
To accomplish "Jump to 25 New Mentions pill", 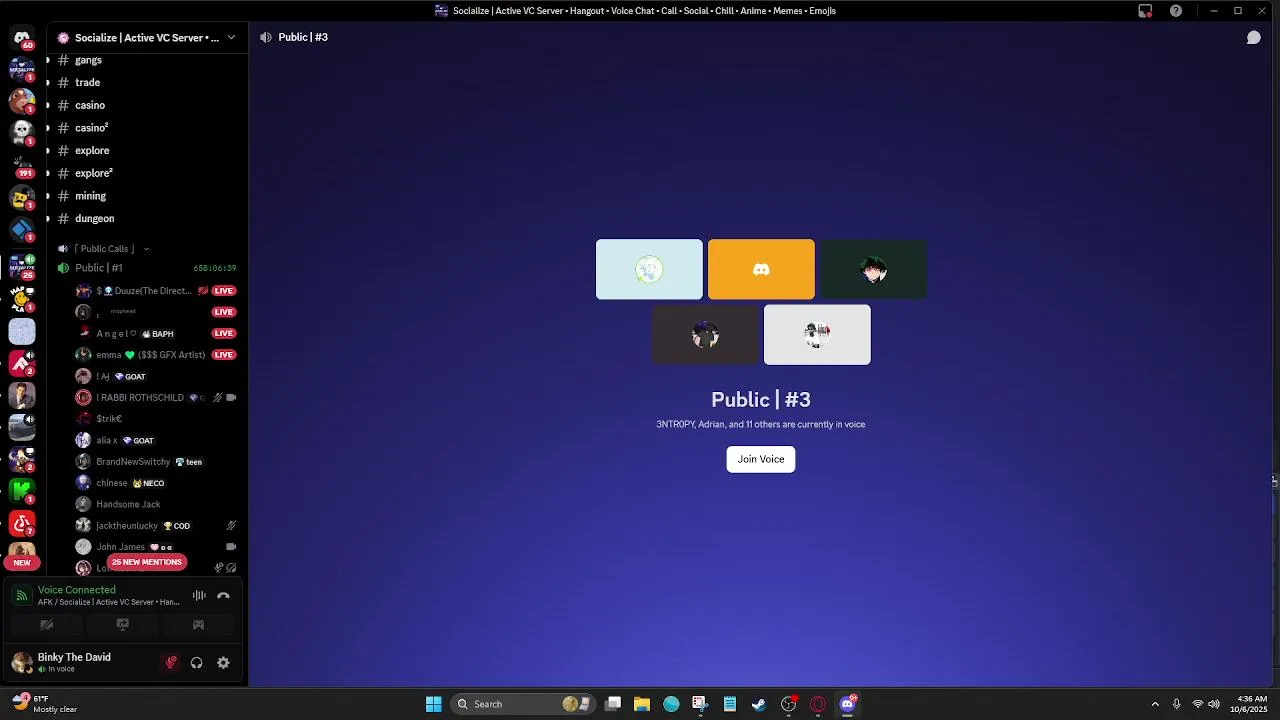I will [x=147, y=562].
